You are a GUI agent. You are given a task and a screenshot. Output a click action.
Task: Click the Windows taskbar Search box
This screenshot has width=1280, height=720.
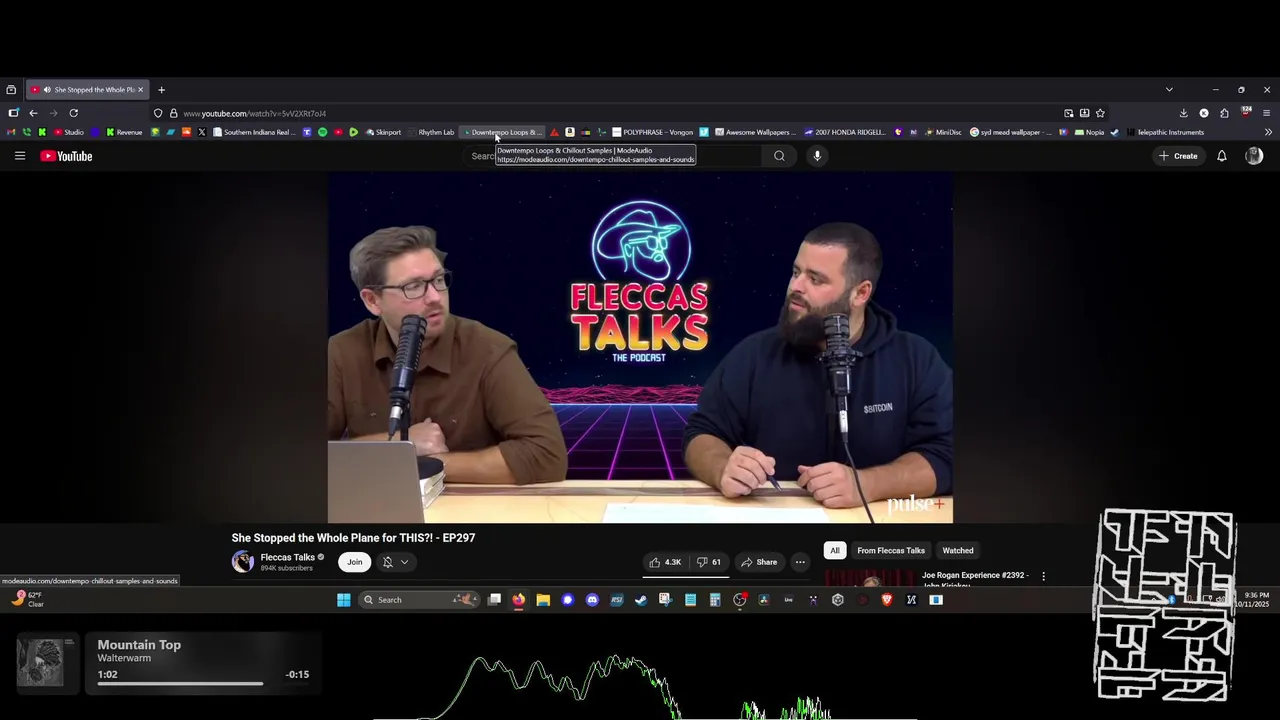point(418,600)
